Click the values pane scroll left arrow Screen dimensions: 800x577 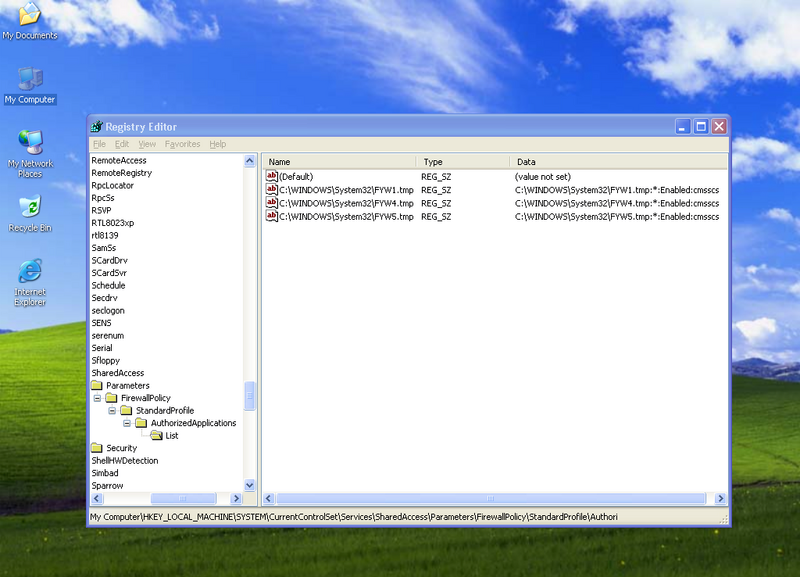[x=269, y=498]
